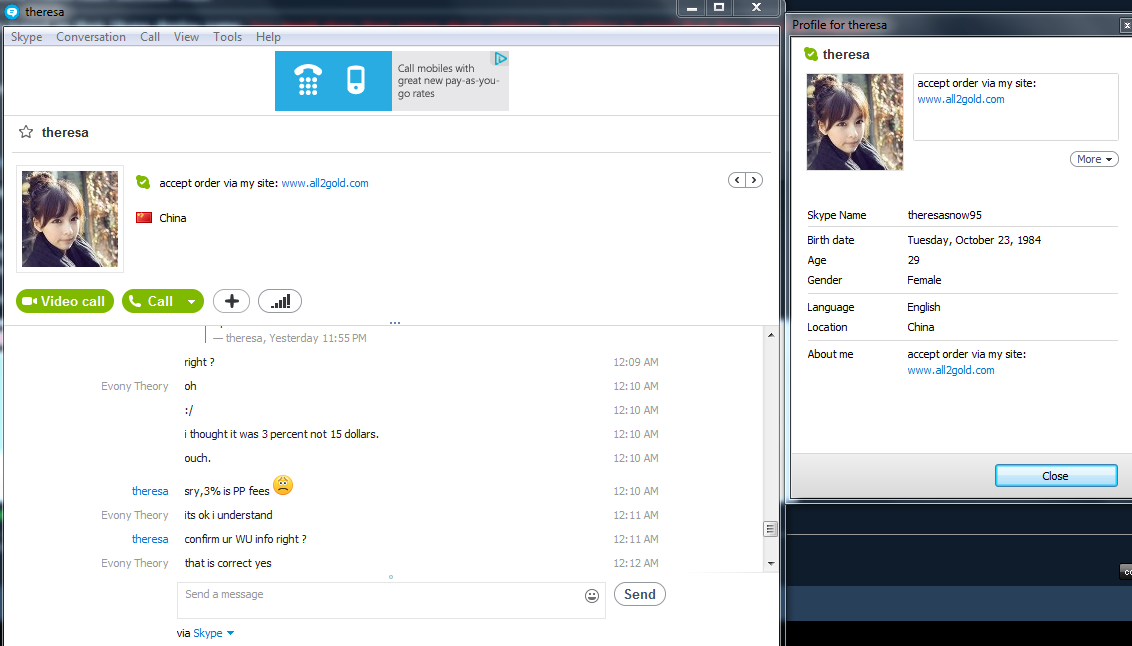This screenshot has height=646, width=1132.
Task: Maximize the theresa Skype window
Action: [719, 8]
